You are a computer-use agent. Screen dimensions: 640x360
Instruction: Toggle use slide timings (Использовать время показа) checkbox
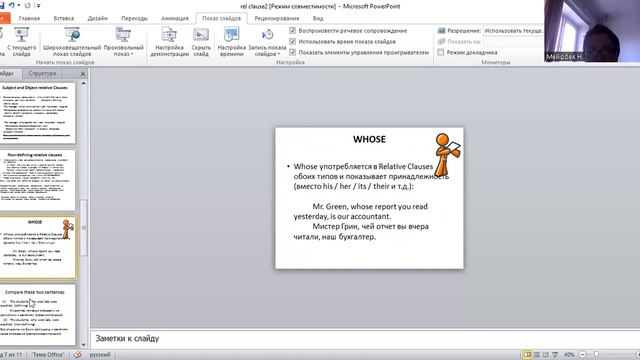pos(292,41)
